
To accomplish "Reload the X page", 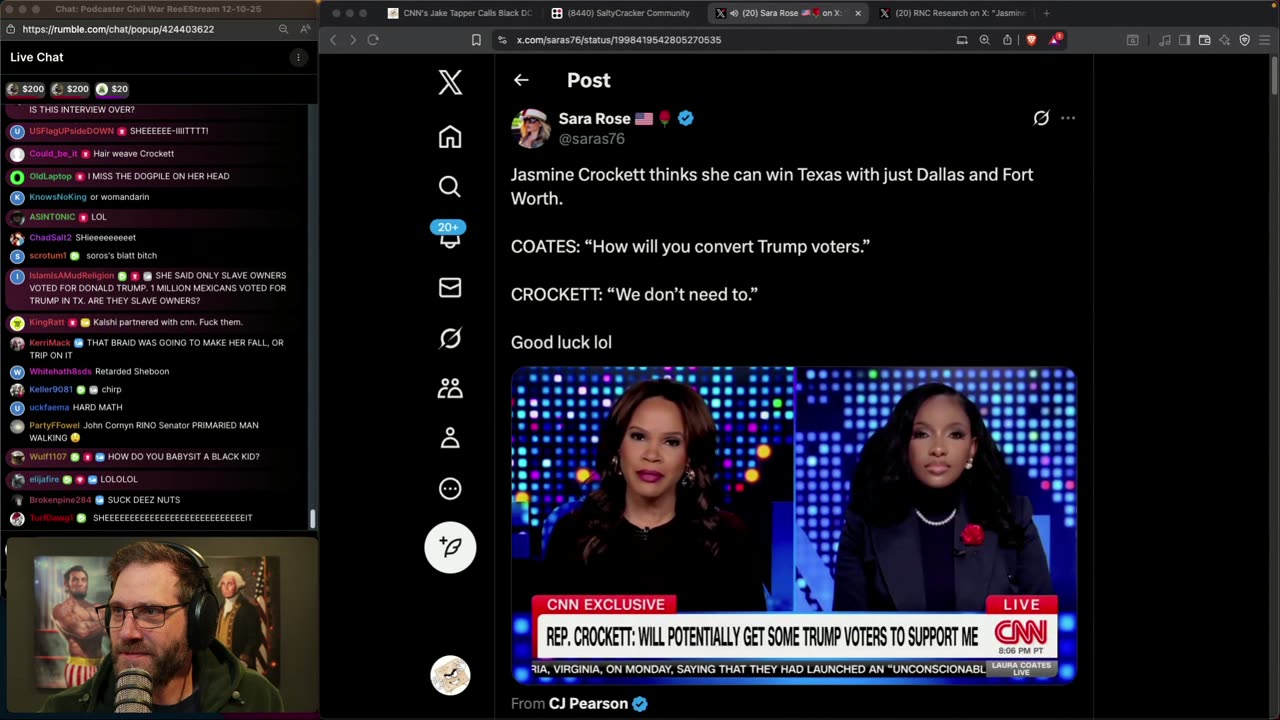I will coord(373,40).
